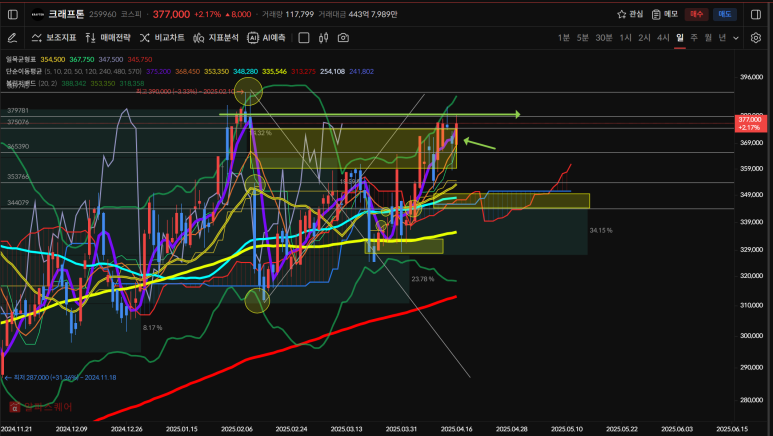
Task: Open the 메모 notepad
Action: (665, 14)
